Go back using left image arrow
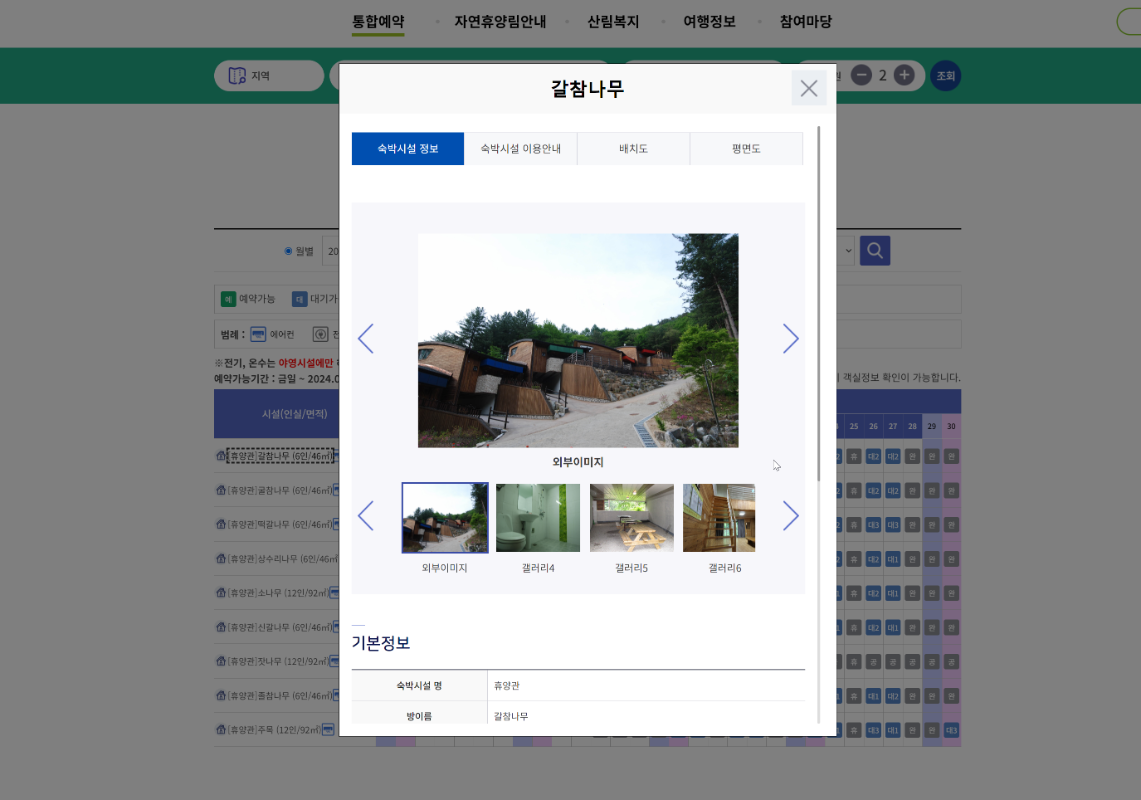This screenshot has height=800, width=1141. point(366,339)
